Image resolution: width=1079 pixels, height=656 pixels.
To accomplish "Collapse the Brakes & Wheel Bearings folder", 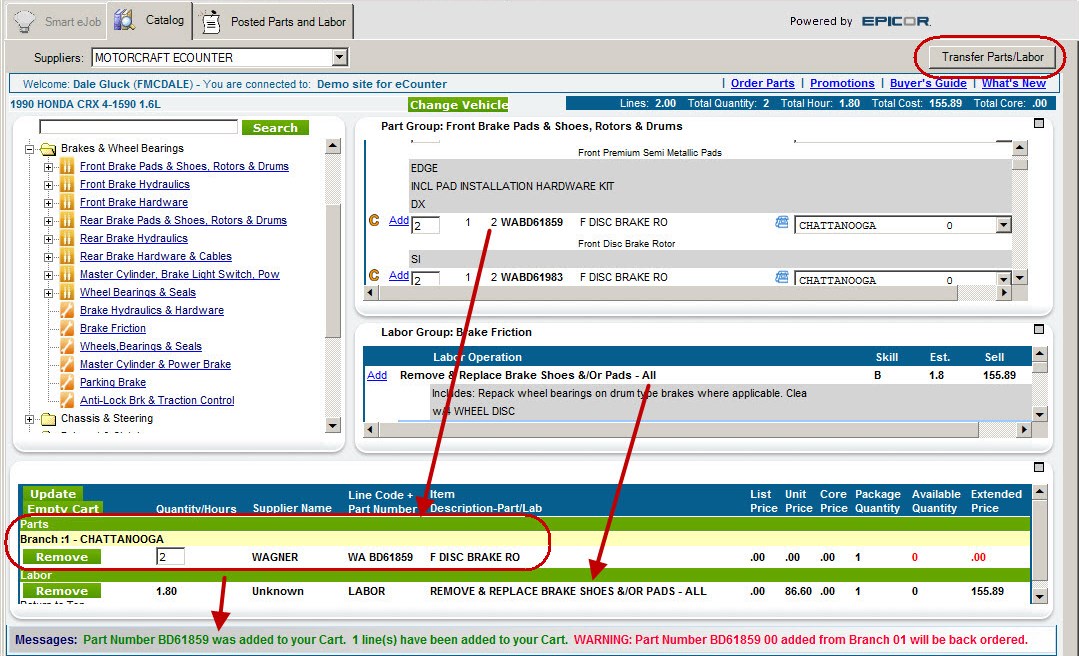I will (x=30, y=149).
